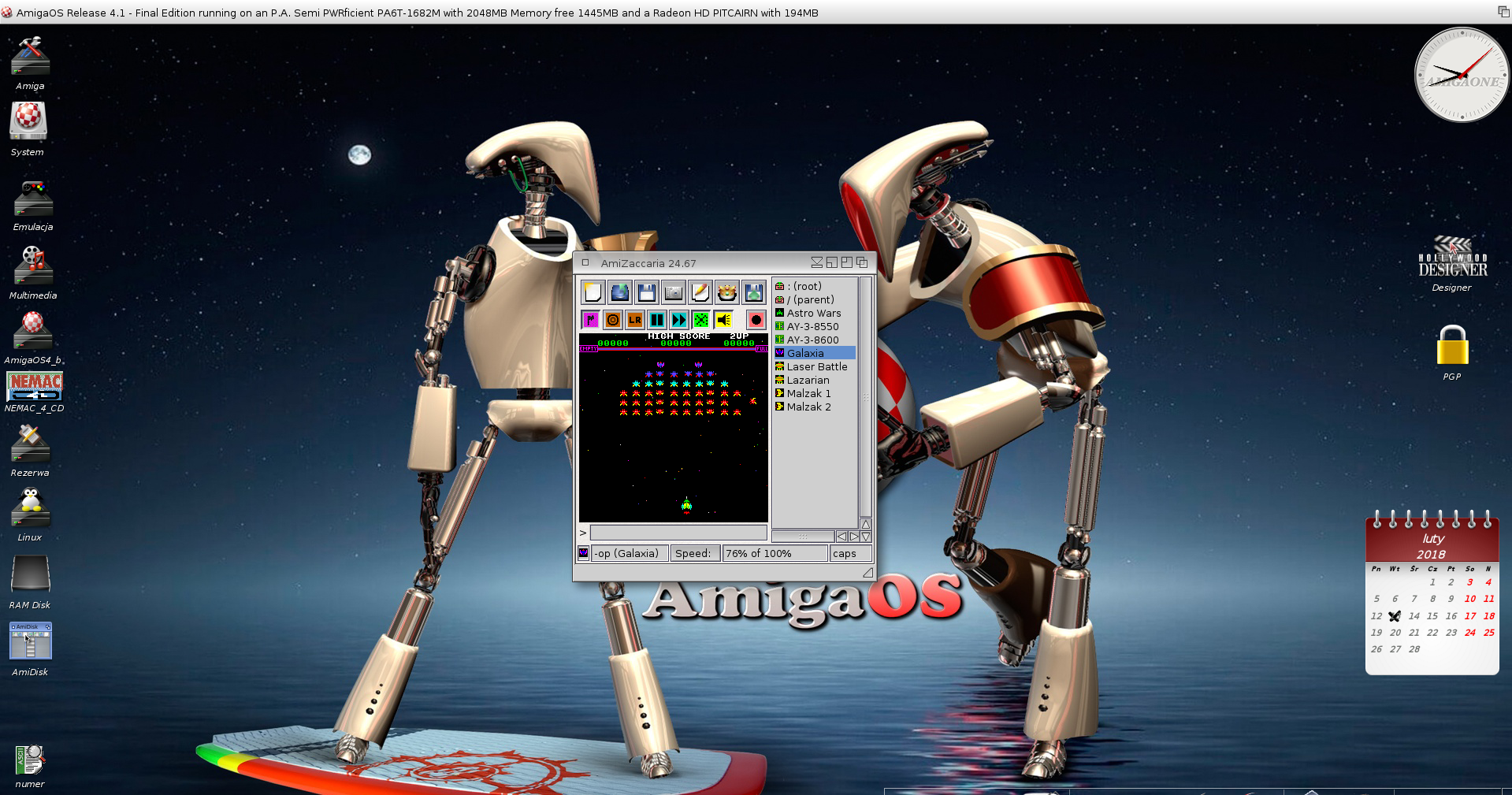Click the command input field beside '>'

coord(678,533)
